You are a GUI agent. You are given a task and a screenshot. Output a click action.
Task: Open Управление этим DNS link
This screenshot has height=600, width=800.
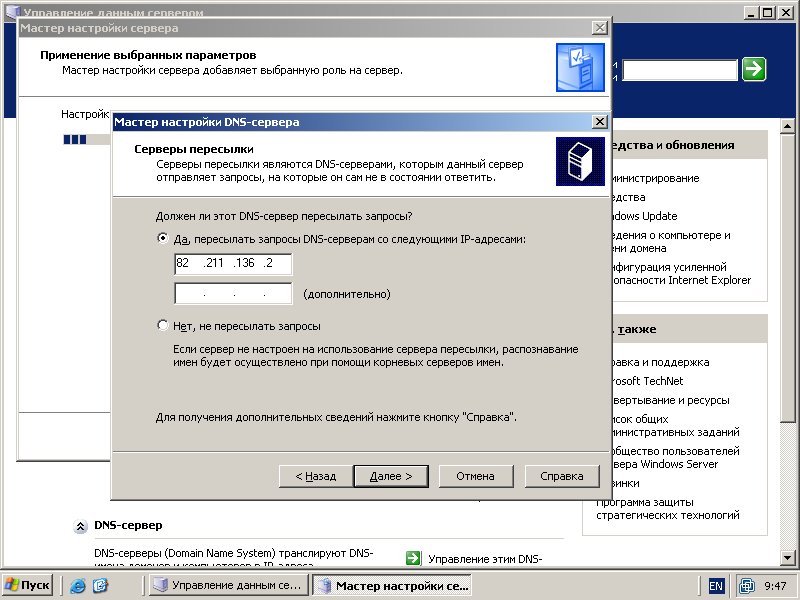click(x=485, y=559)
